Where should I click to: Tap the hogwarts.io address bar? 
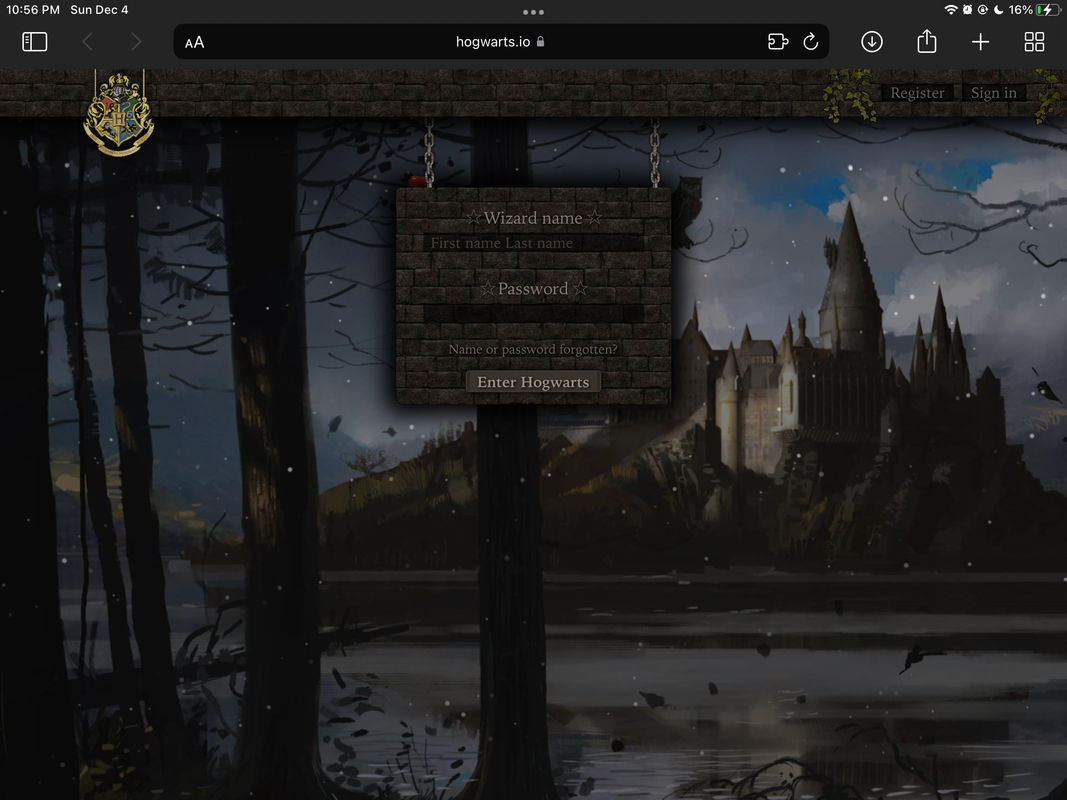(x=501, y=41)
